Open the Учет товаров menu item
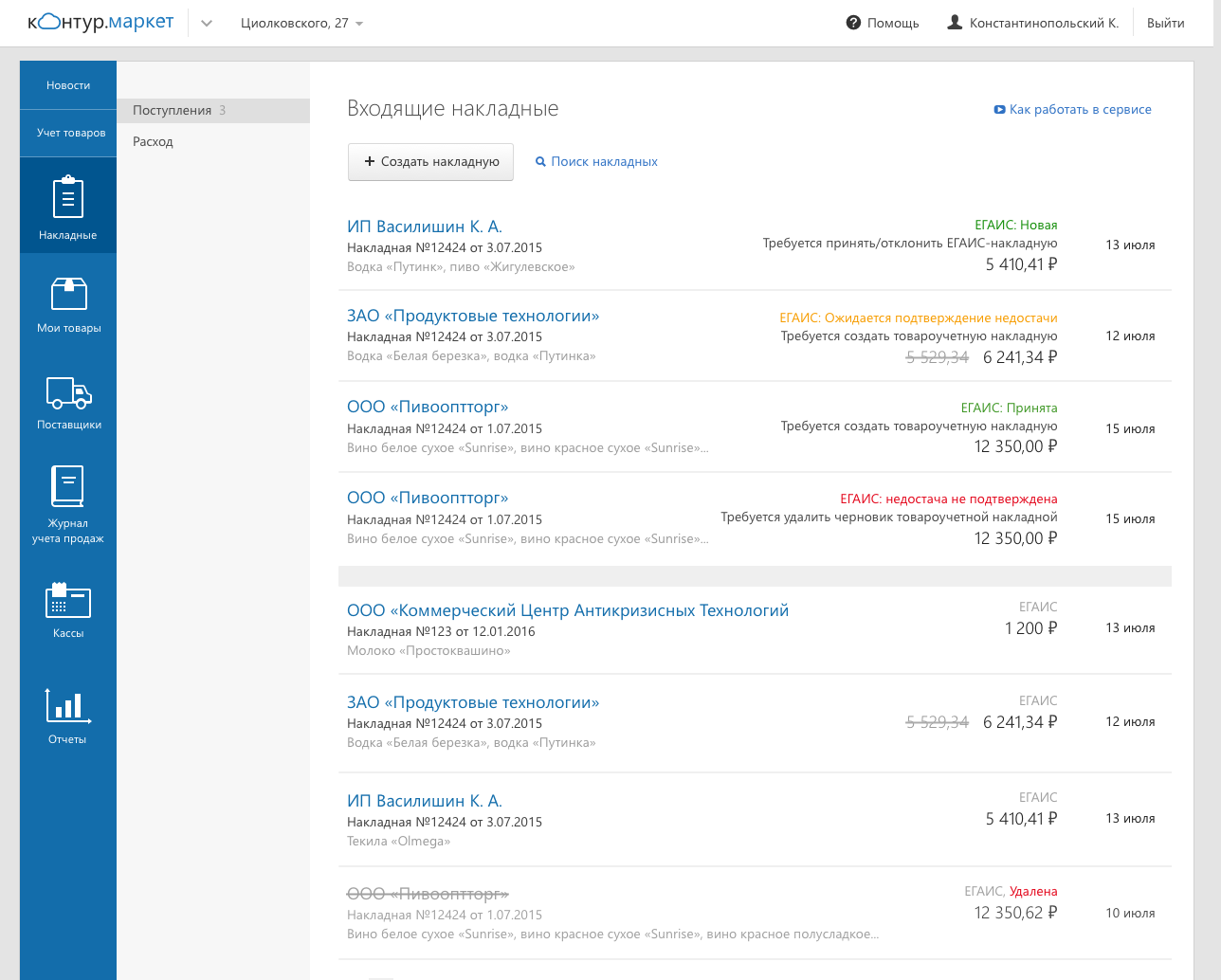Image resolution: width=1221 pixels, height=980 pixels. tap(71, 133)
